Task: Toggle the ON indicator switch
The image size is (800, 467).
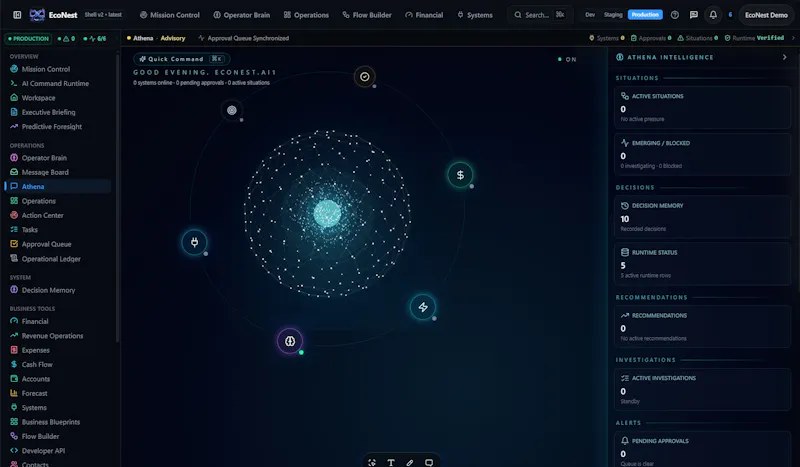Action: pyautogui.click(x=567, y=59)
